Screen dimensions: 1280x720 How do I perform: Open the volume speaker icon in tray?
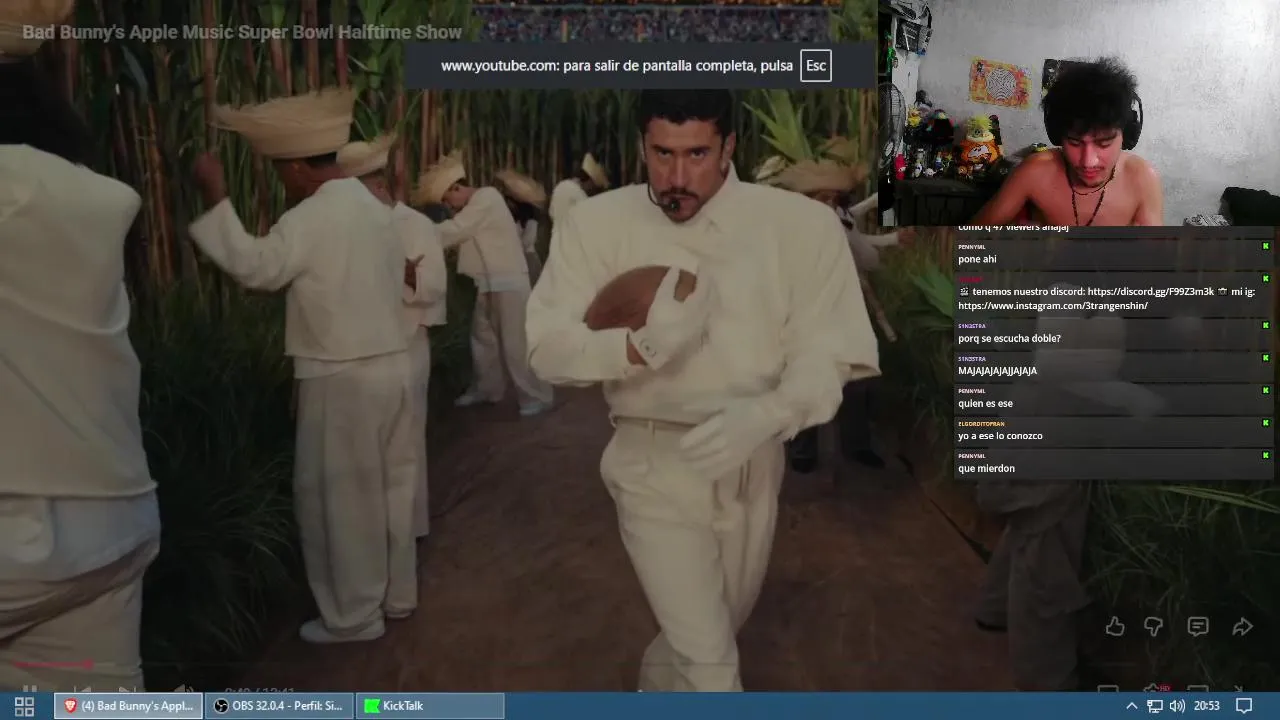click(x=1177, y=706)
